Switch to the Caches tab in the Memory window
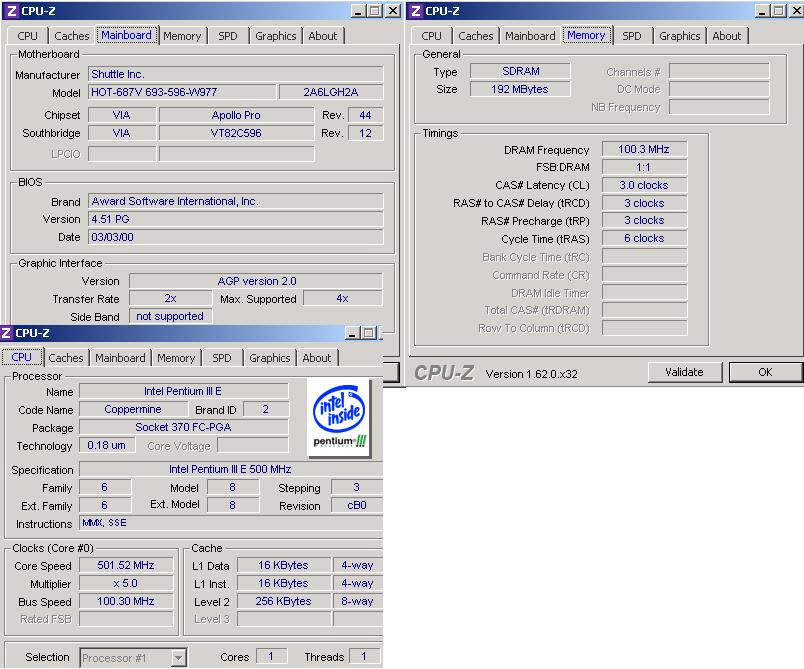The height and width of the screenshot is (669, 804). click(475, 36)
